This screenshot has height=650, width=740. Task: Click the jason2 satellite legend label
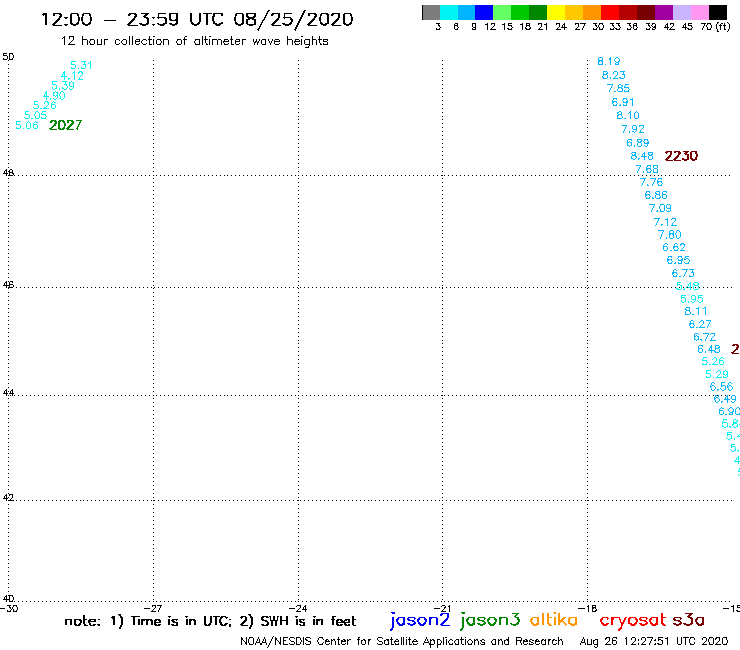click(x=420, y=621)
